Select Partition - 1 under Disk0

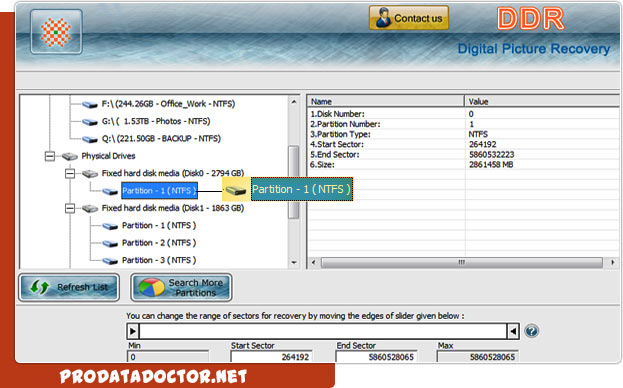159,191
